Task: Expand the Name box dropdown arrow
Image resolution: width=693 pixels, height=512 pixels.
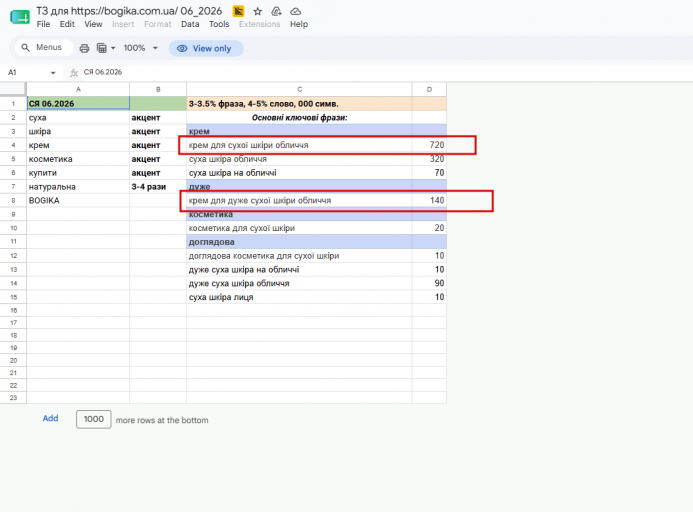Action: point(53,73)
